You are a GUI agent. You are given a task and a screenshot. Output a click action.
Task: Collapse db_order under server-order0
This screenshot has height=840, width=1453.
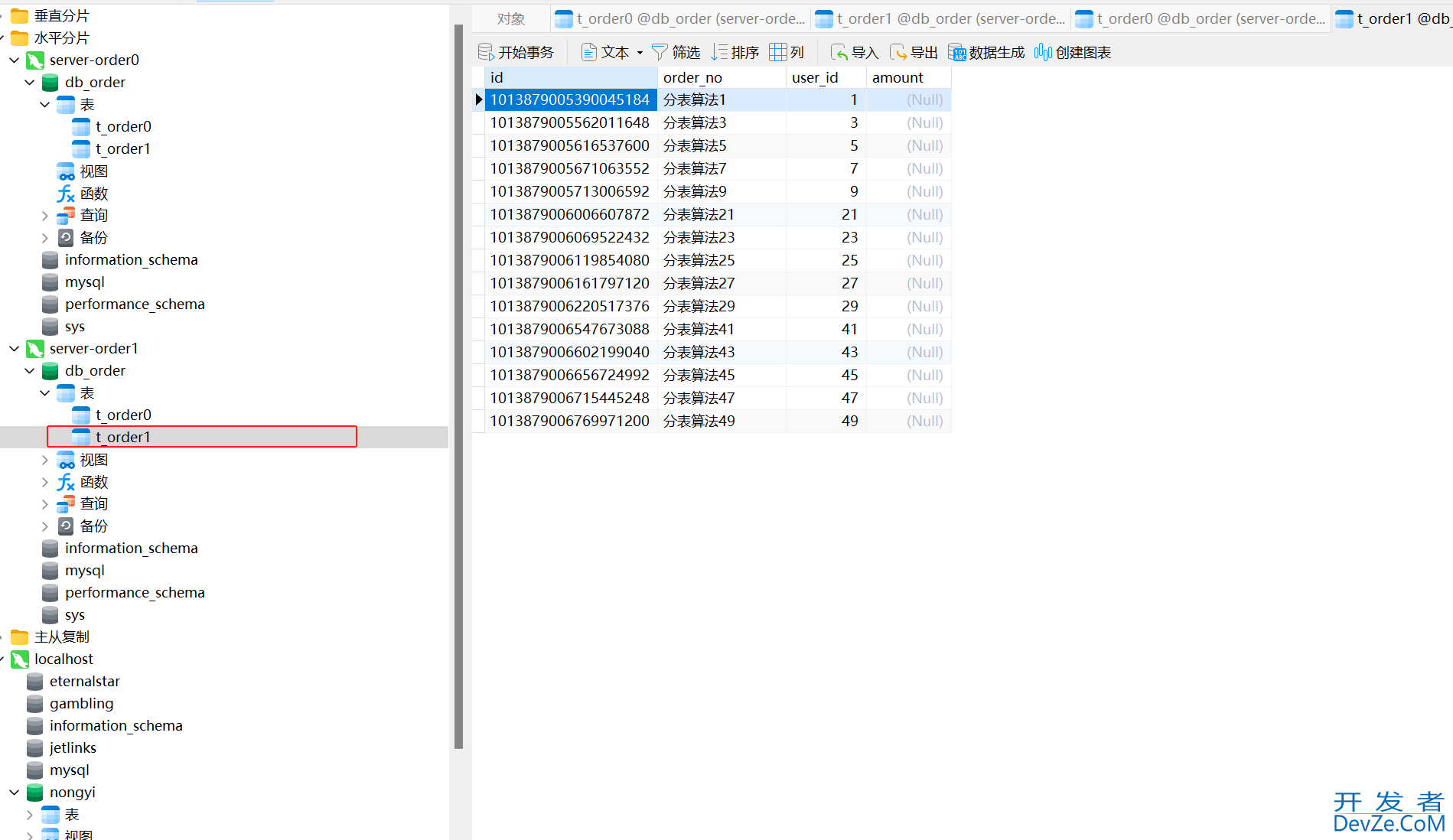point(29,82)
